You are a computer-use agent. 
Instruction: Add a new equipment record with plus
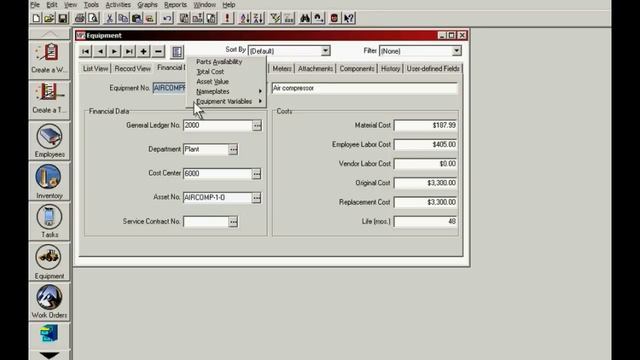pyautogui.click(x=144, y=51)
